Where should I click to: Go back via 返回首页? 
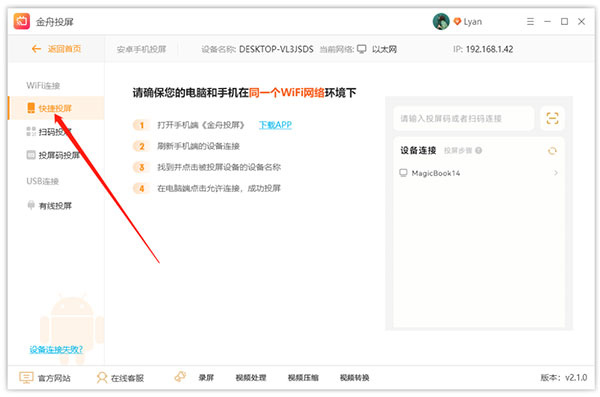tap(56, 49)
